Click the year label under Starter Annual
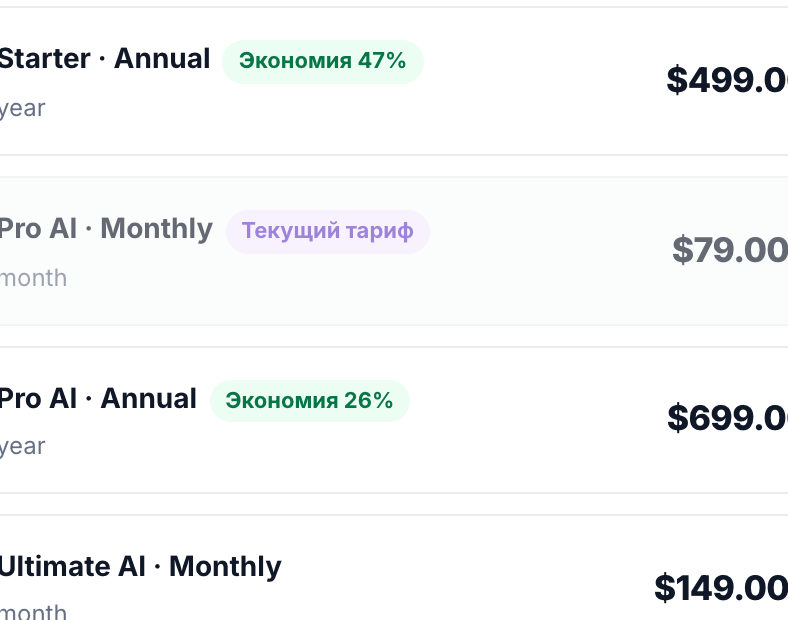The height and width of the screenshot is (620, 788). tap(23, 109)
